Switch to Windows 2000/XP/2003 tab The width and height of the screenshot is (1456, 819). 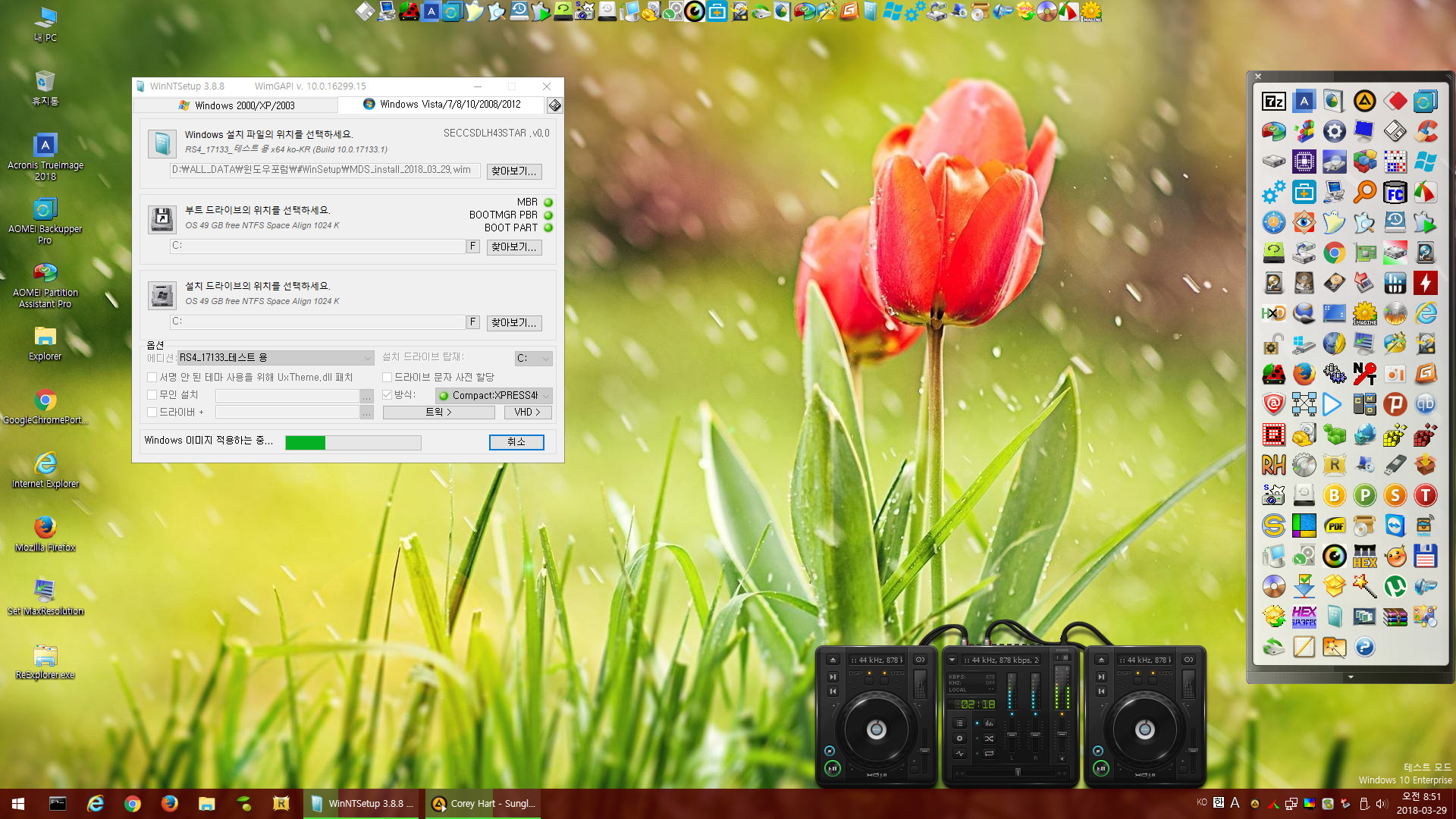pos(237,105)
